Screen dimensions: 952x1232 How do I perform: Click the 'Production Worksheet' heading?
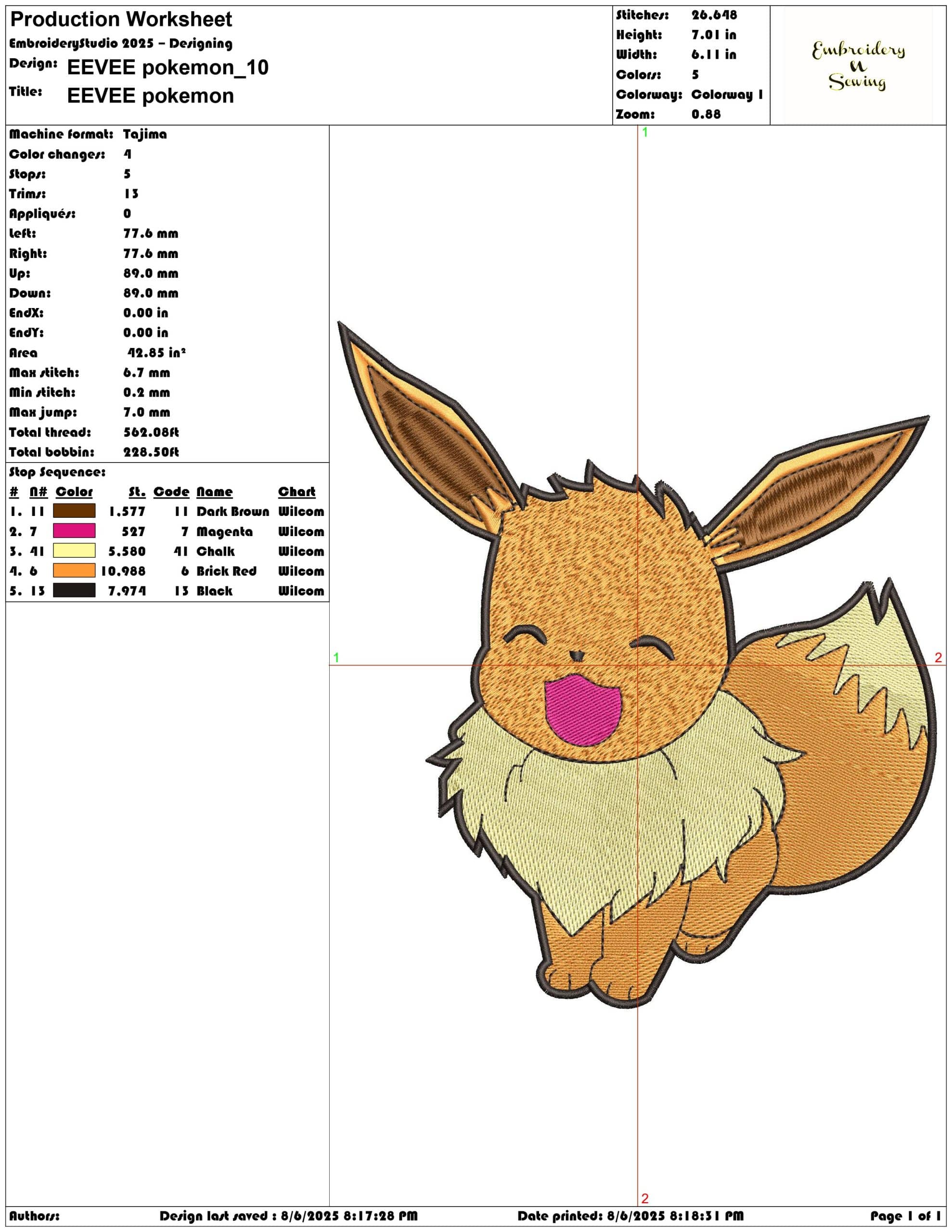point(121,20)
